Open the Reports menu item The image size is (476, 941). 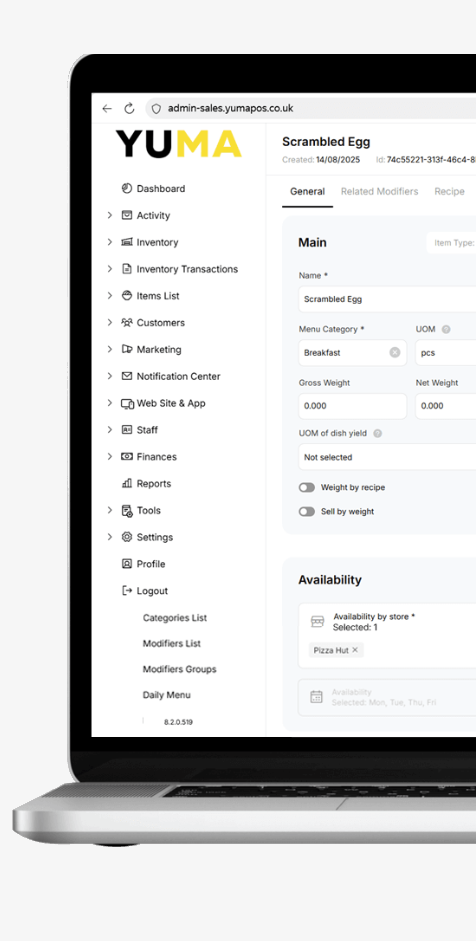(x=154, y=483)
